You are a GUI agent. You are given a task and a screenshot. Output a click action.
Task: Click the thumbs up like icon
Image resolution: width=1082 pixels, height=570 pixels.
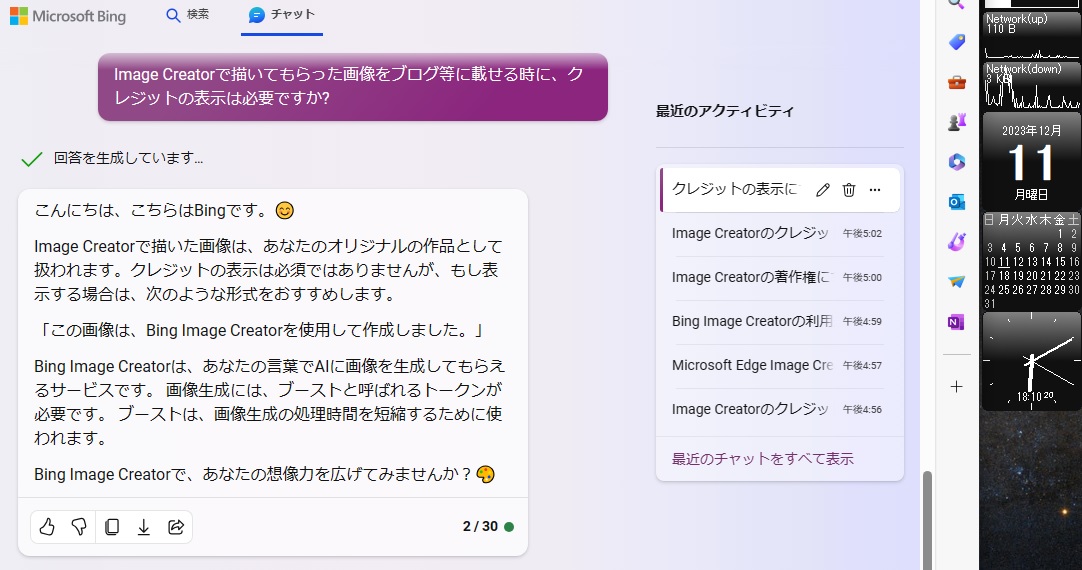click(47, 527)
